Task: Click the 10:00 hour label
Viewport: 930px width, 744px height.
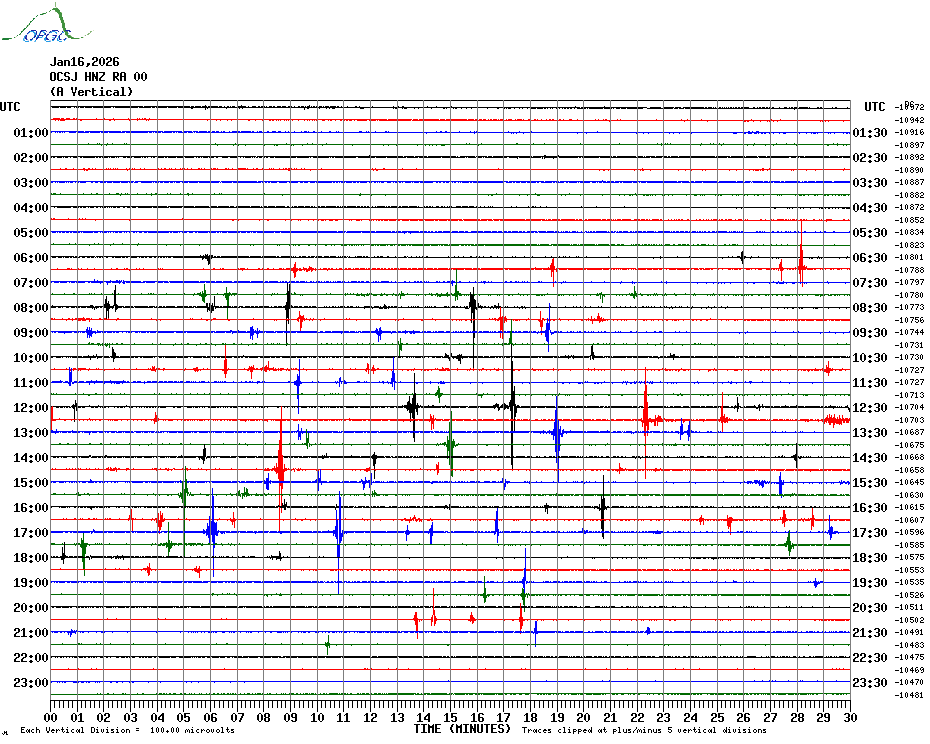Action: coord(31,358)
